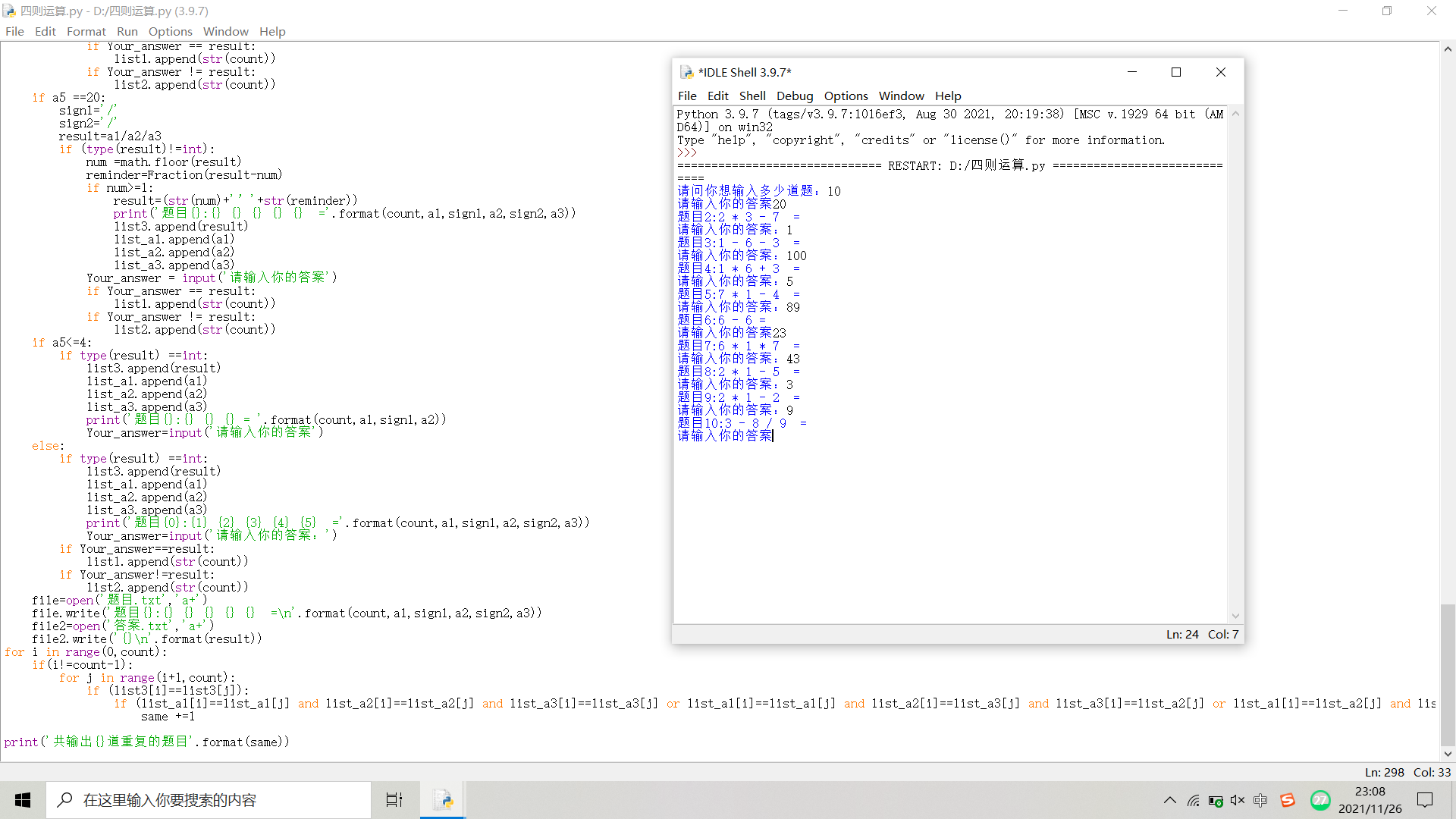Open the Shell menu in IDLE Shell

click(752, 96)
